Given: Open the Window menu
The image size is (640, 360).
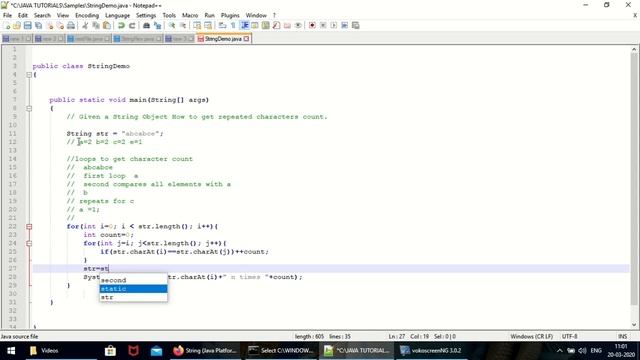Looking at the screenshot, I should [x=256, y=15].
